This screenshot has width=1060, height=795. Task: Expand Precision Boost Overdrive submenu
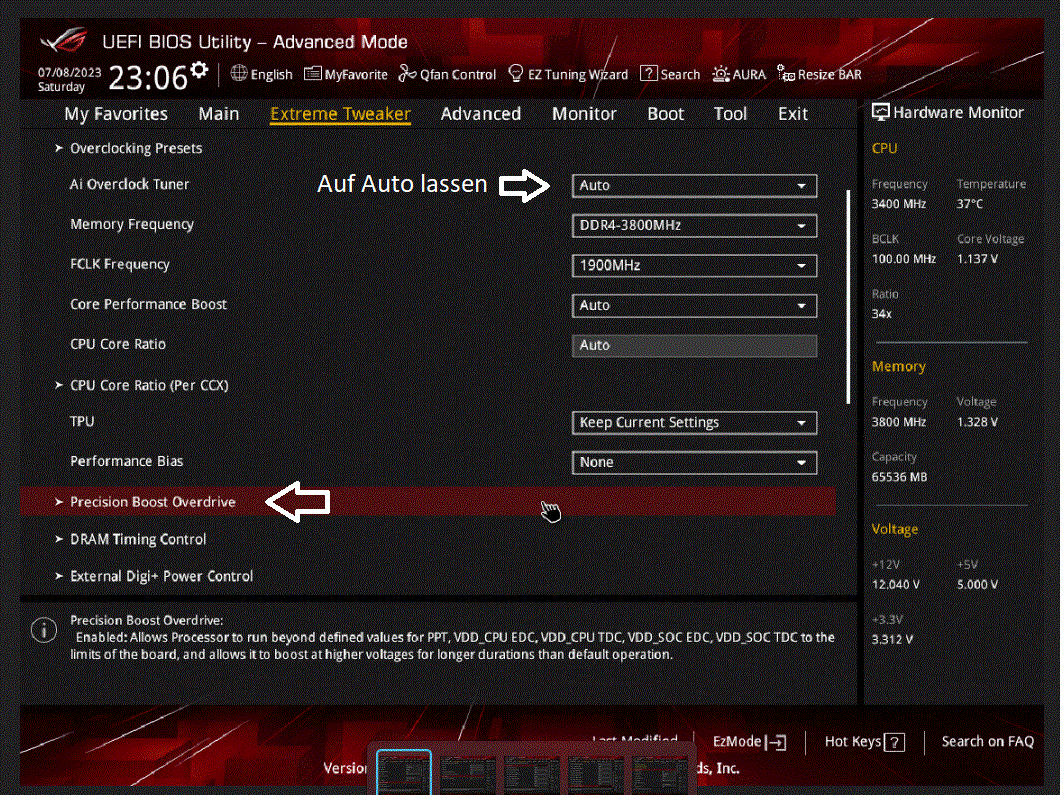tap(428, 502)
